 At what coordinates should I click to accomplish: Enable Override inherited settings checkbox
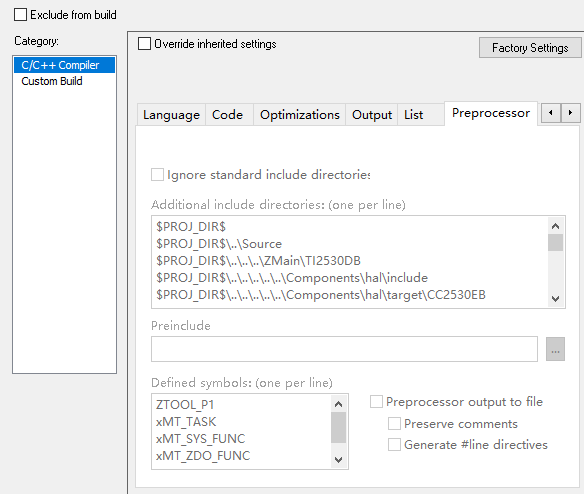pyautogui.click(x=145, y=44)
